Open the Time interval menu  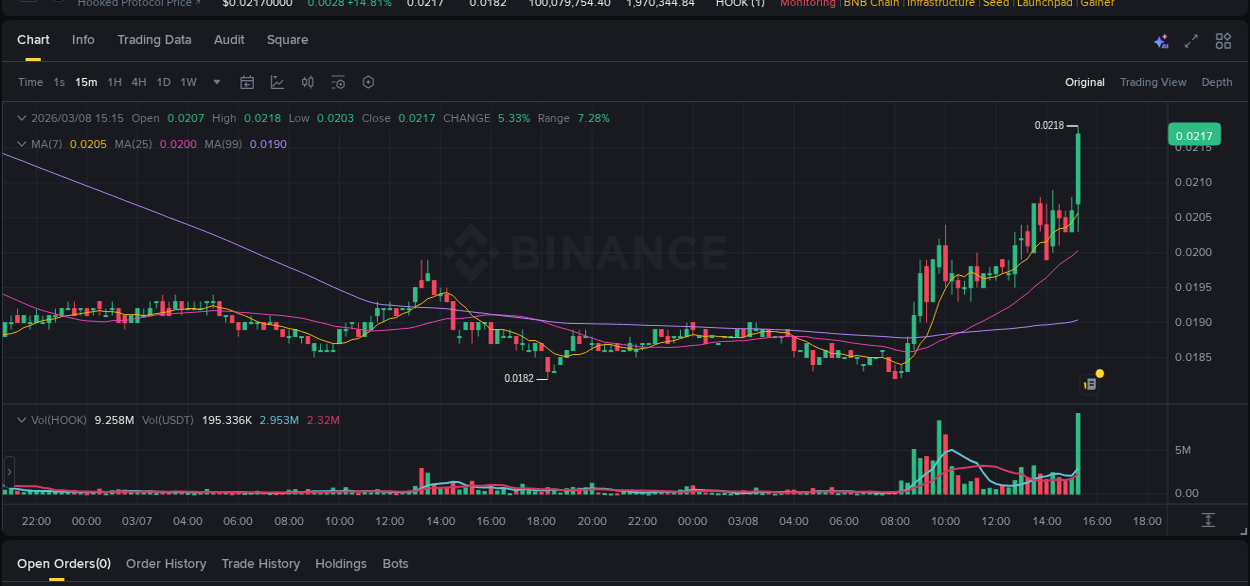pos(30,82)
